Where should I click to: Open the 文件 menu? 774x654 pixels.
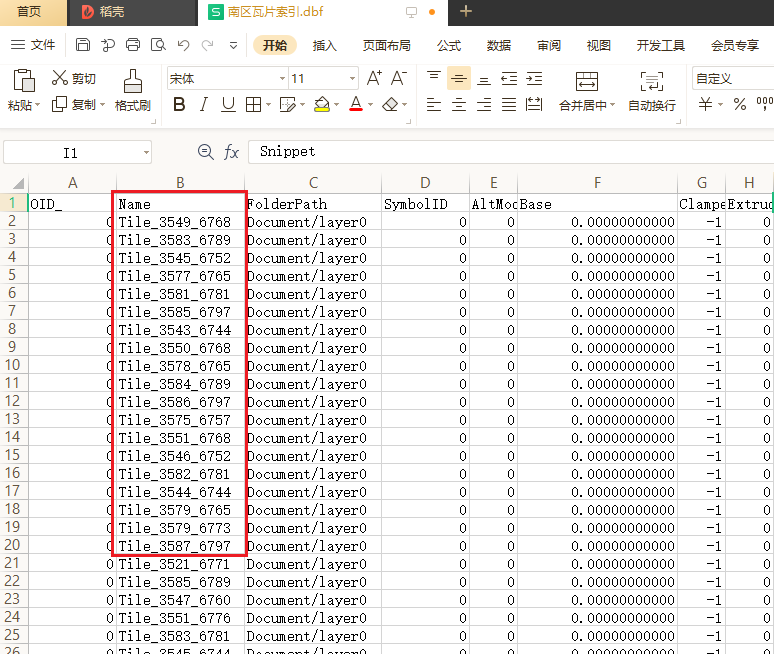[x=33, y=45]
